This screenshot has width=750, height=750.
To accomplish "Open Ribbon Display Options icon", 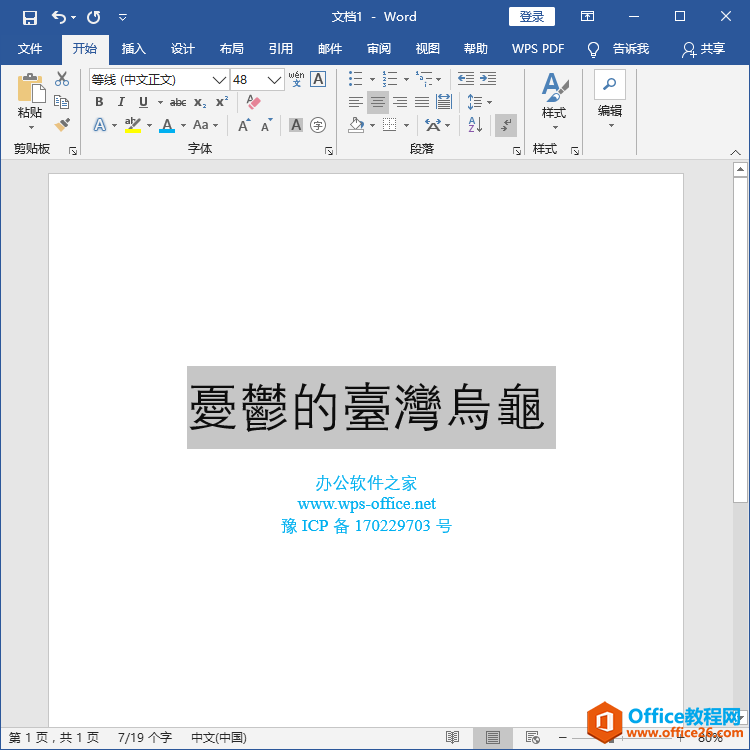I will click(x=587, y=17).
